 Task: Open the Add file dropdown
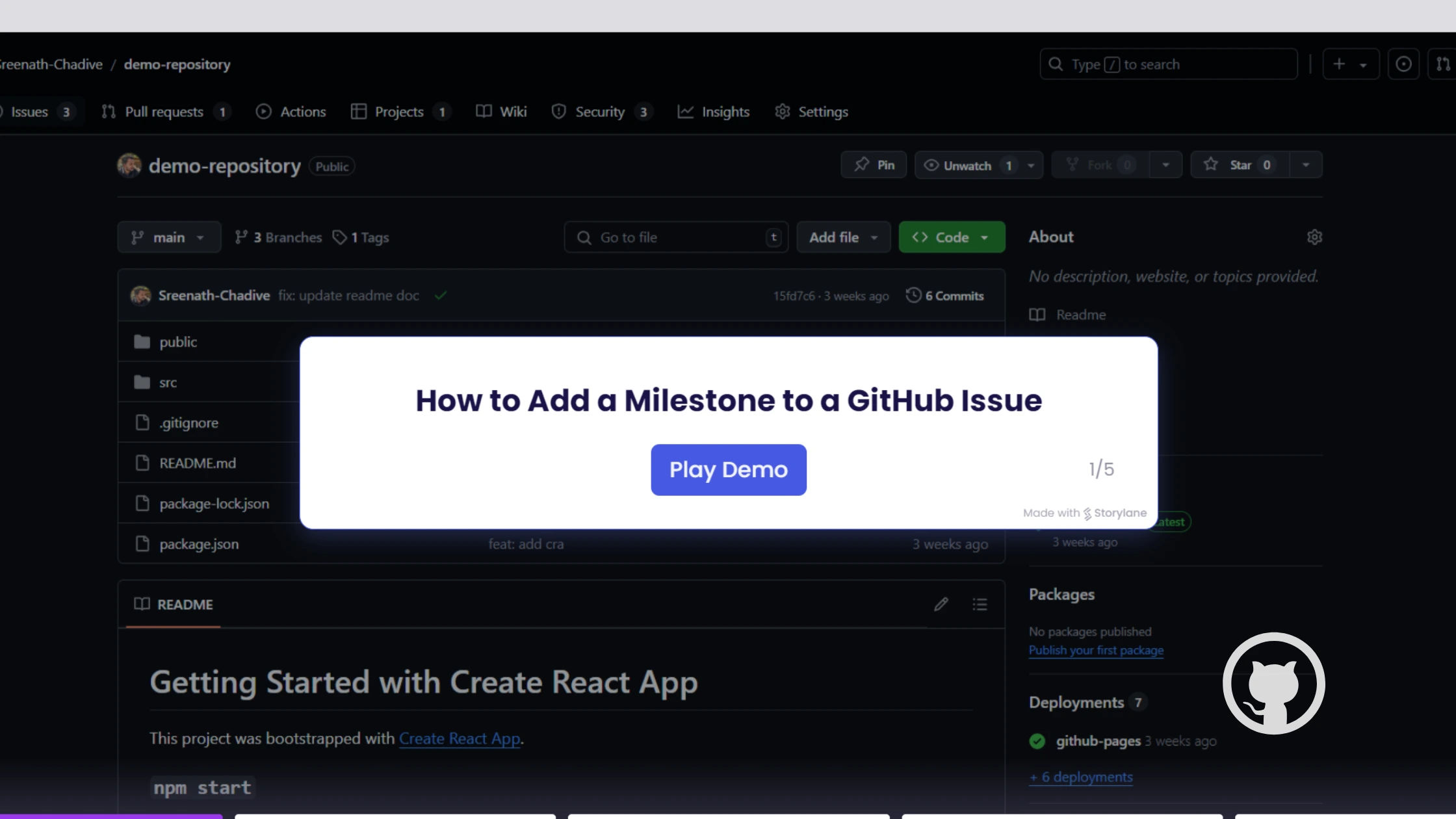click(x=842, y=237)
